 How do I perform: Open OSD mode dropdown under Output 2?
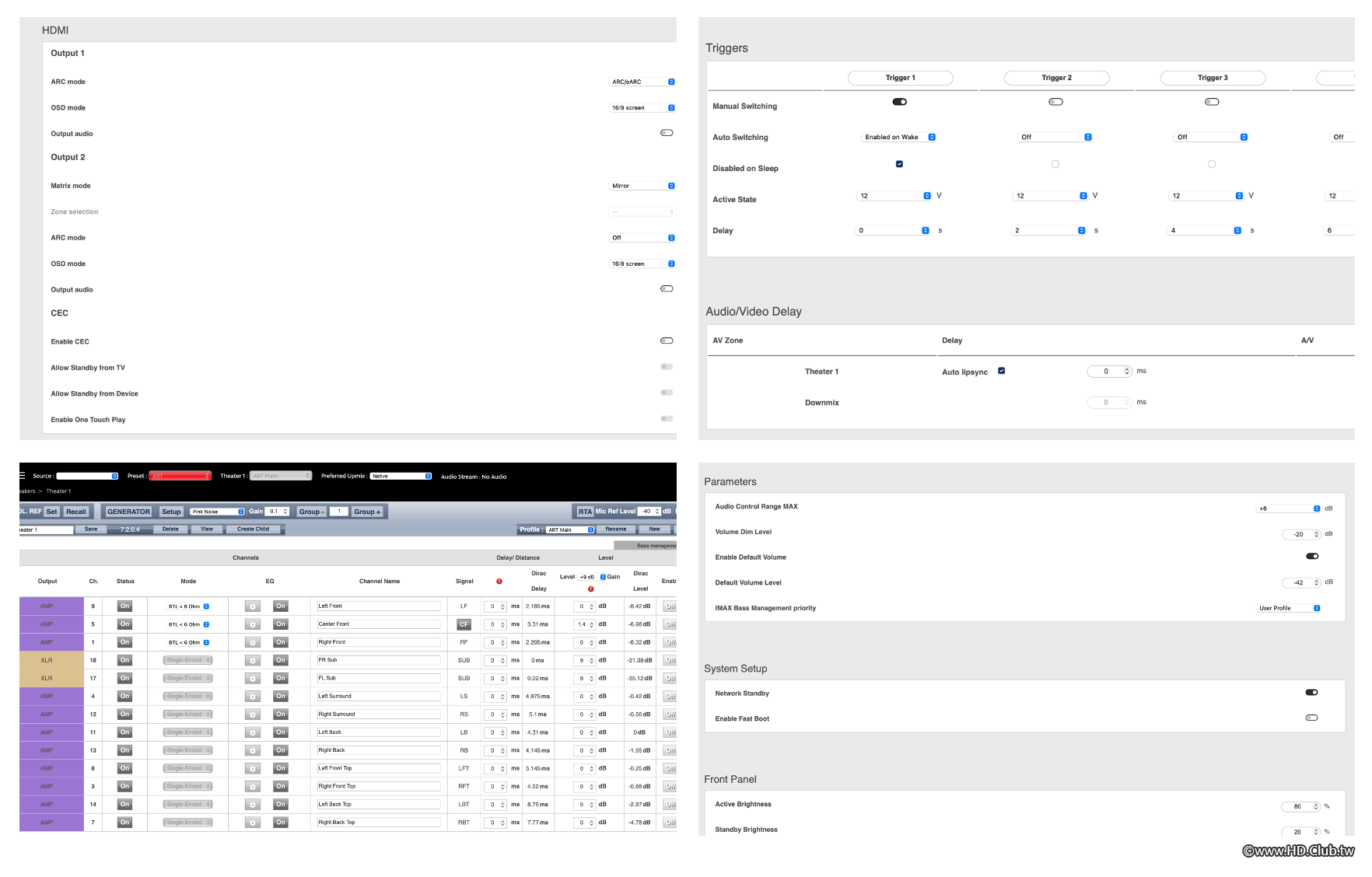point(642,264)
